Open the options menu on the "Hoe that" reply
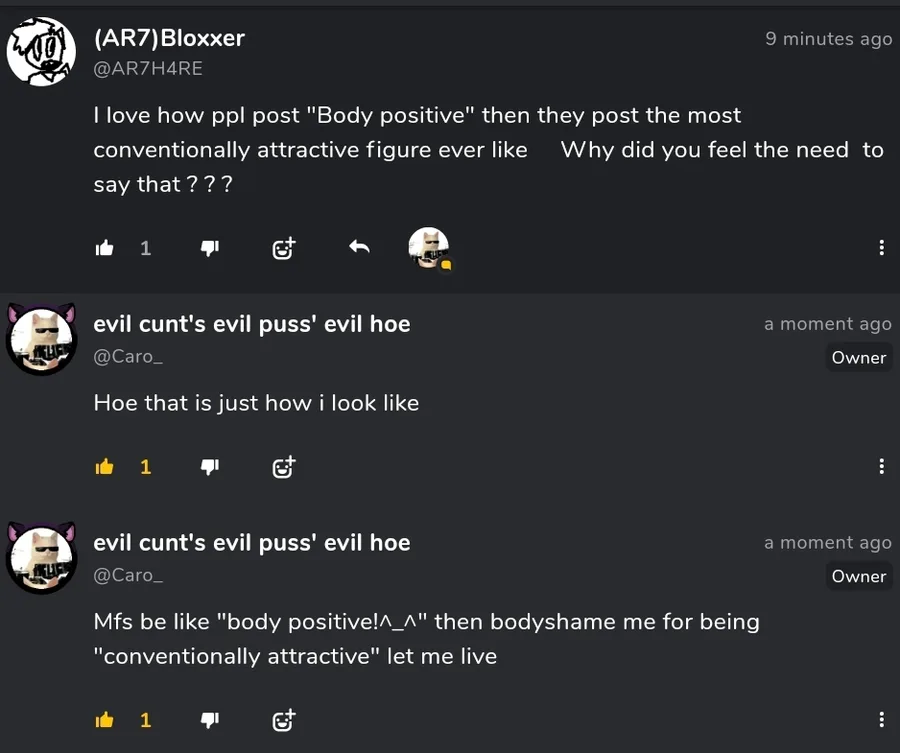Screen dimensions: 900x753 click(882, 466)
